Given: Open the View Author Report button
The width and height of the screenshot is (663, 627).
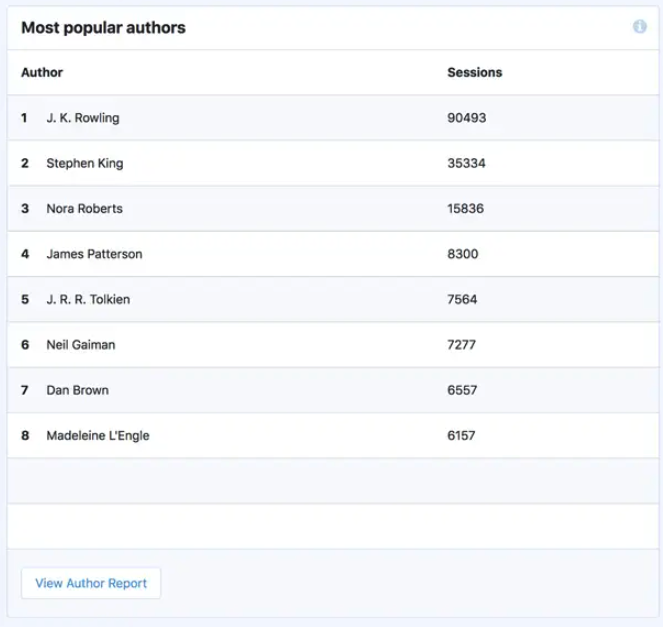Looking at the screenshot, I should pos(91,583).
